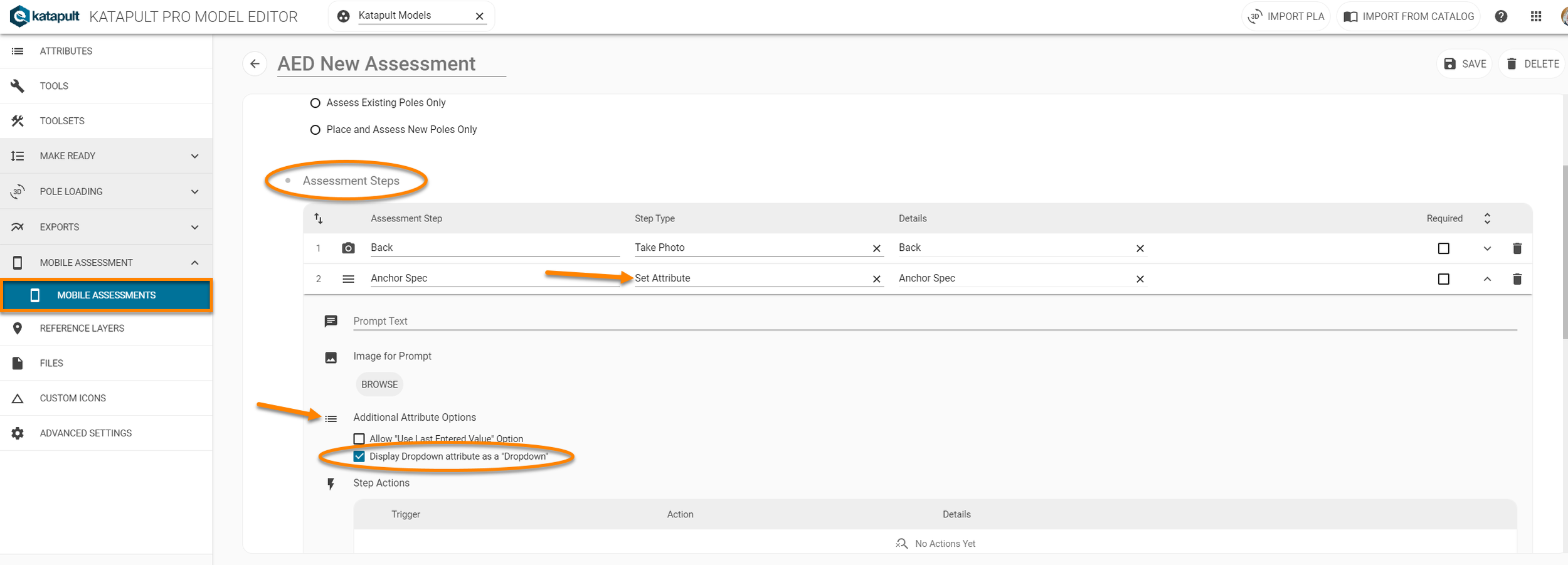The height and width of the screenshot is (565, 1568).
Task: Click the Prompt Text input field
Action: 564,321
